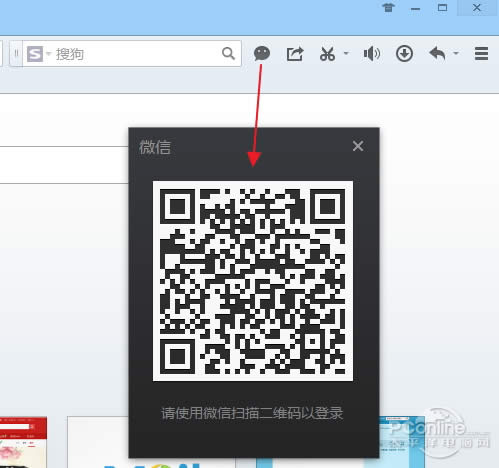Open the skin shirt icon in title bar
This screenshot has height=468, width=499.
click(x=388, y=7)
